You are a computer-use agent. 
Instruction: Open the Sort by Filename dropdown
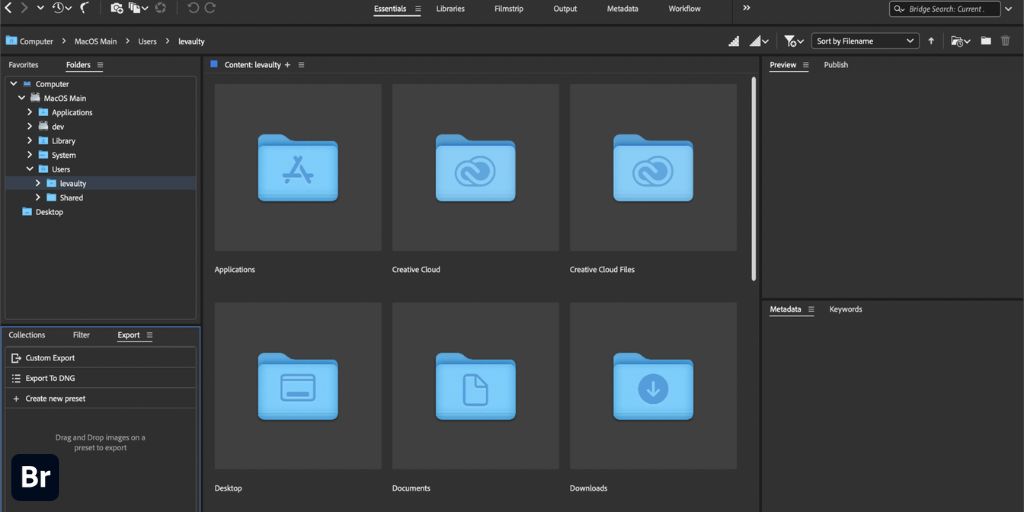[x=865, y=41]
